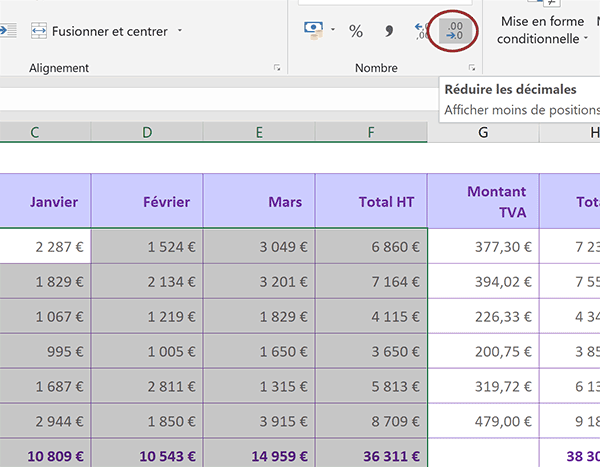Open Nombre group dialog launcher
This screenshot has height=467, width=600.
[472, 68]
